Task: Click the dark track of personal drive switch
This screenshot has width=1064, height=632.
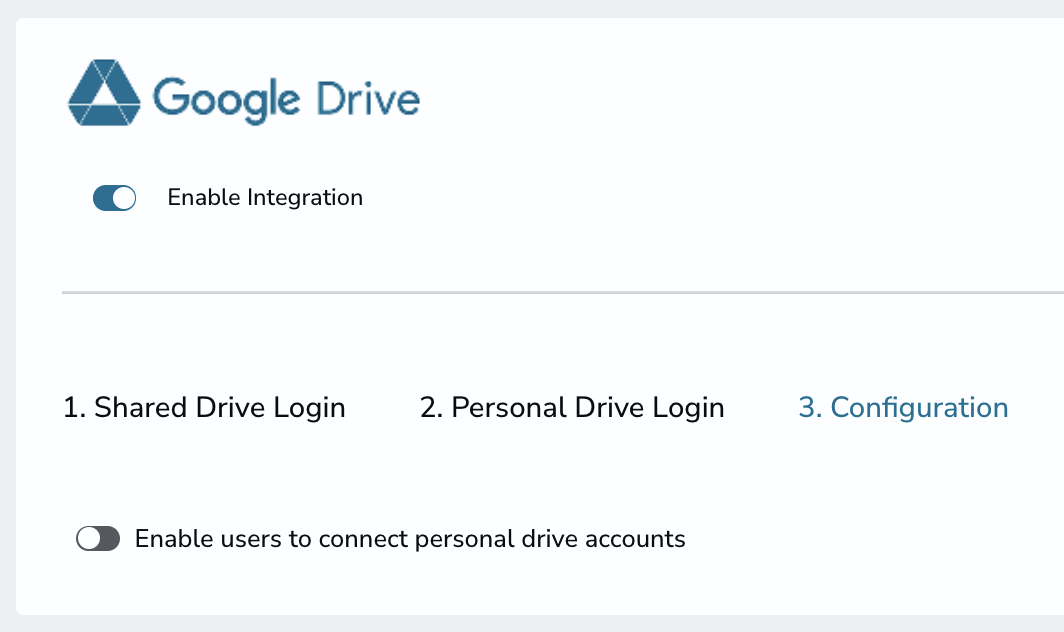Action: pyautogui.click(x=109, y=540)
